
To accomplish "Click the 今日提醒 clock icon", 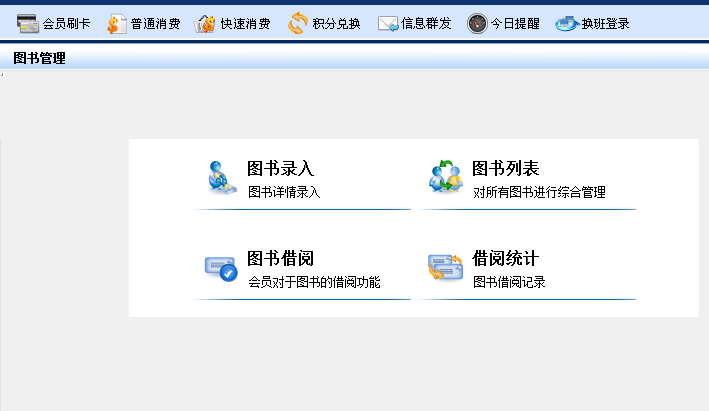I will point(477,23).
